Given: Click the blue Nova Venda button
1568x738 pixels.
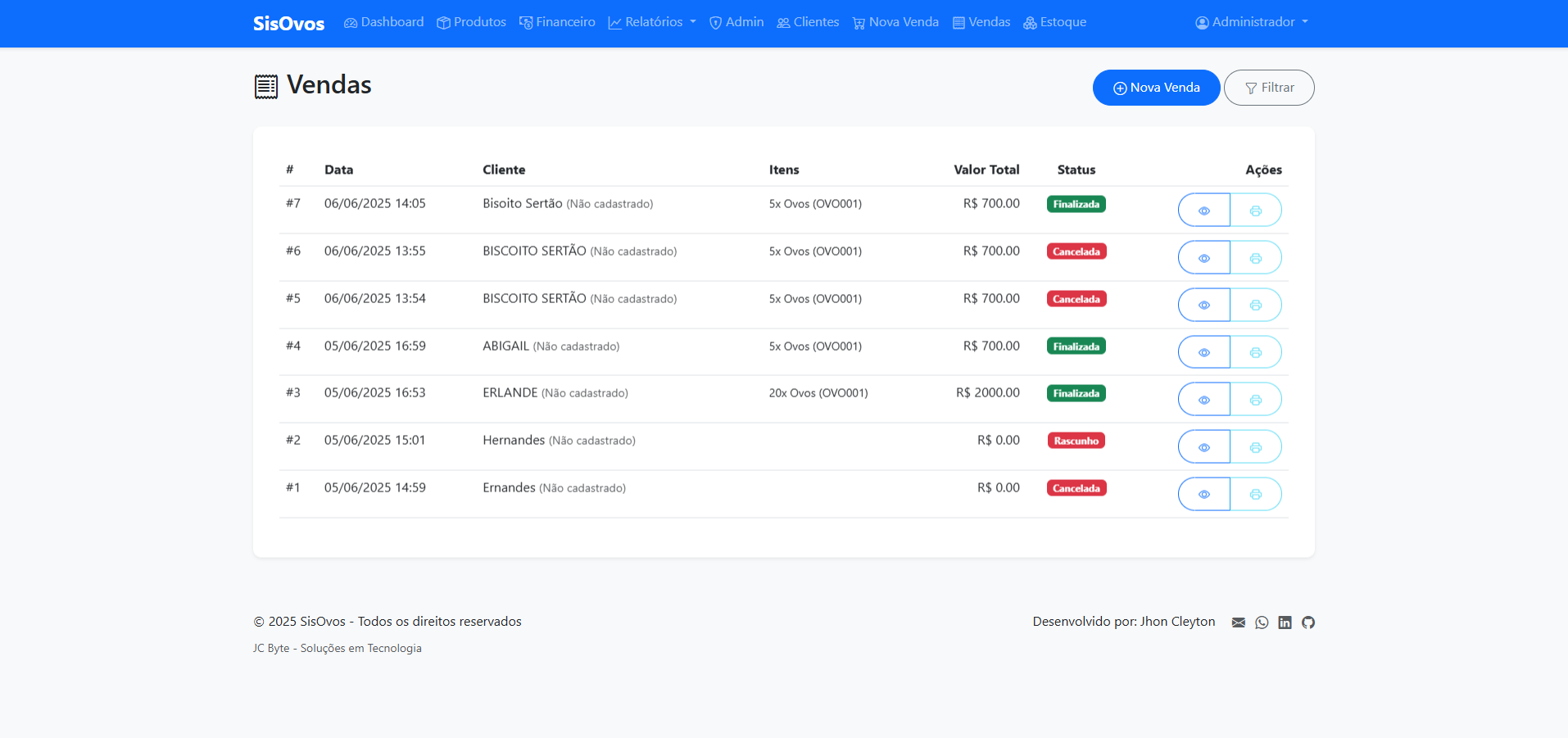Looking at the screenshot, I should 1156,88.
